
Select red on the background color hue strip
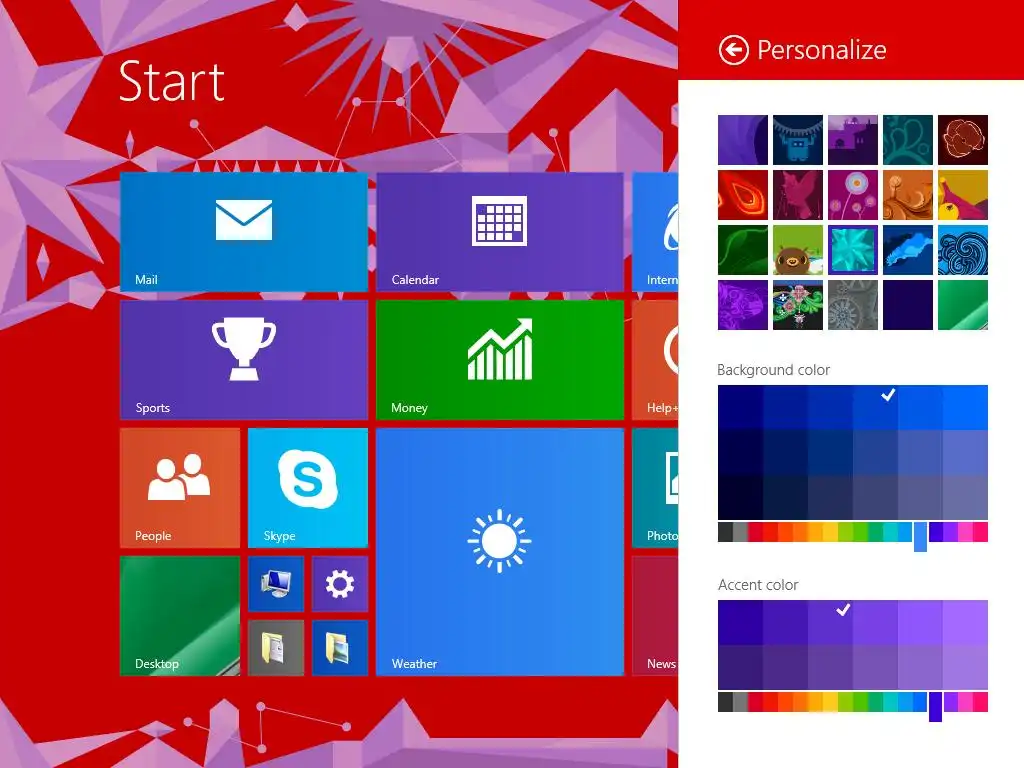[771, 532]
